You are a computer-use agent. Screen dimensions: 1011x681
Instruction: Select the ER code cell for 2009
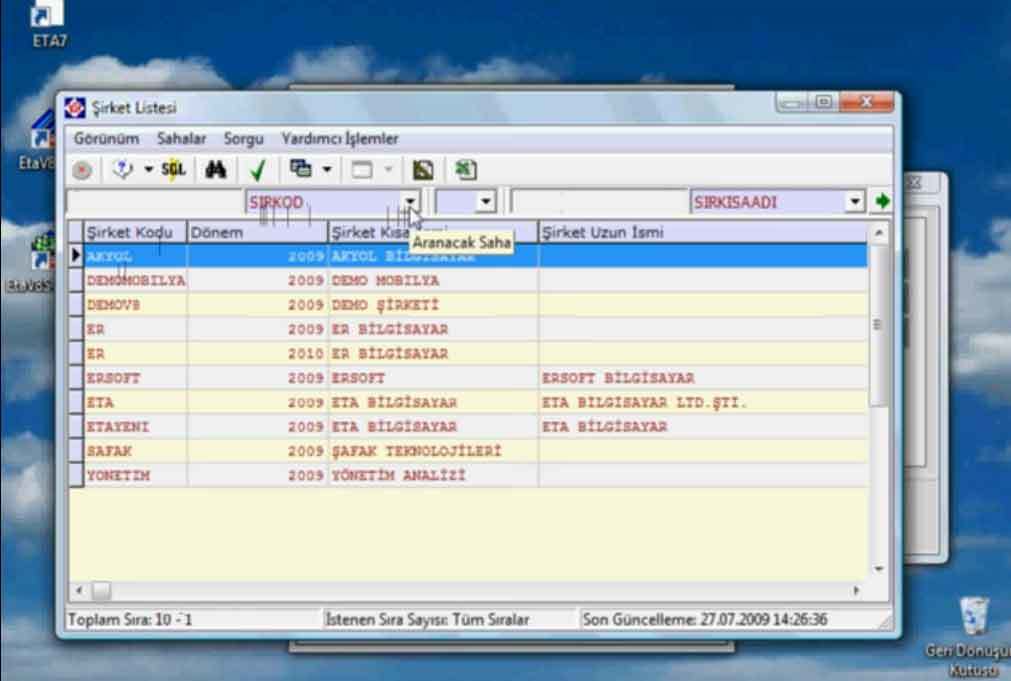(x=135, y=330)
